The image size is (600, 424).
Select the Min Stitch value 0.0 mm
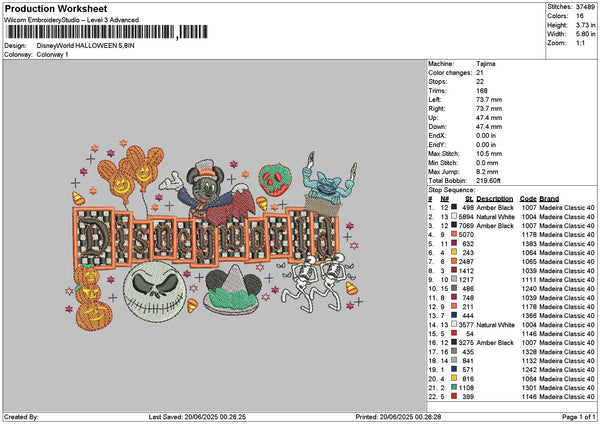coord(487,163)
